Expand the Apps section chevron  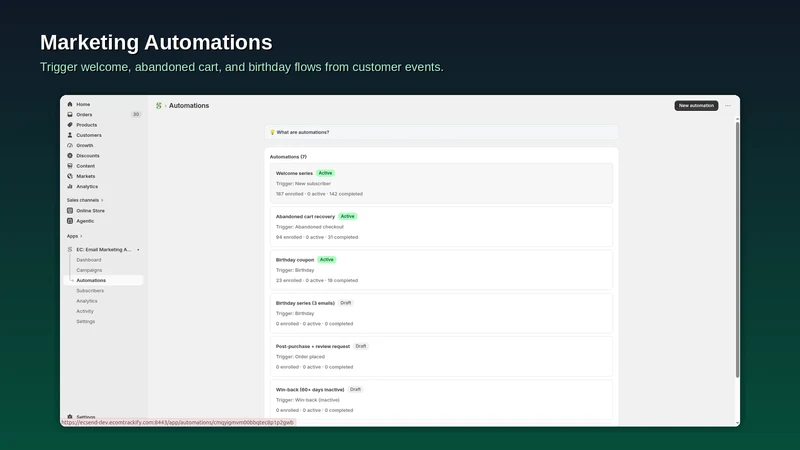click(81, 236)
